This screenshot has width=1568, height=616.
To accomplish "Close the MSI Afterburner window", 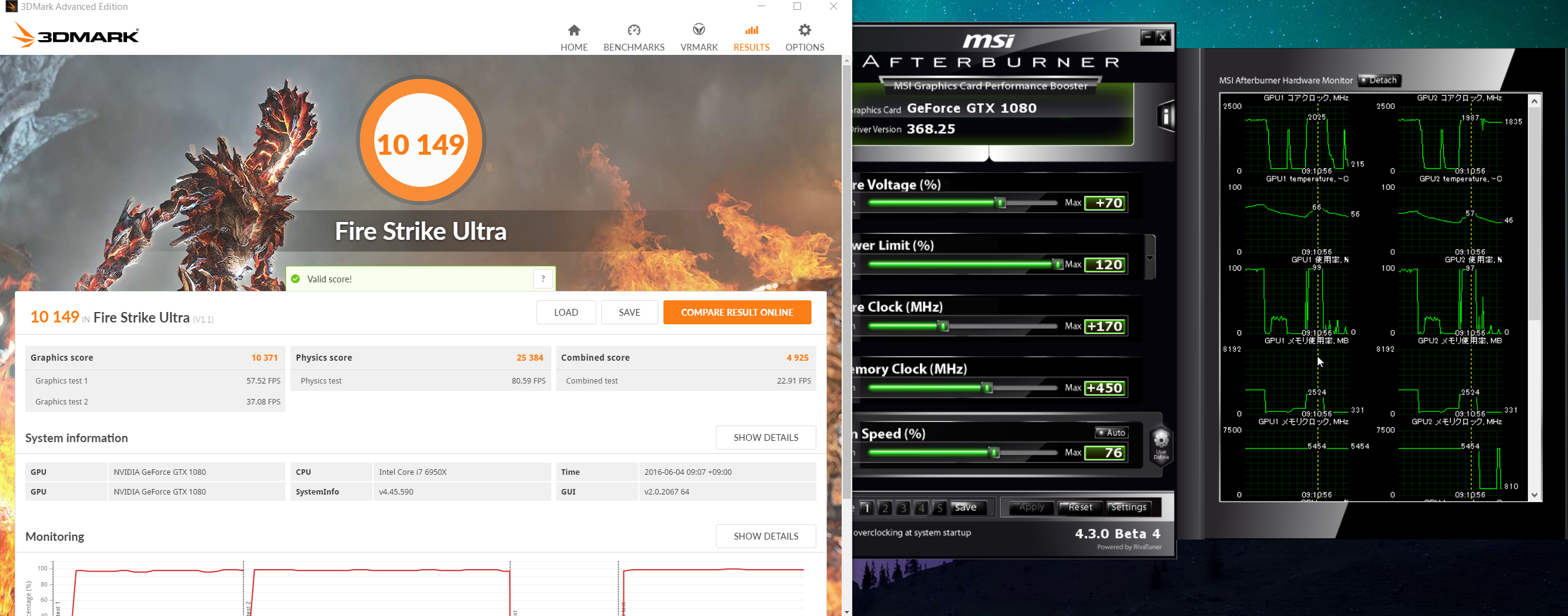I will click(1163, 37).
